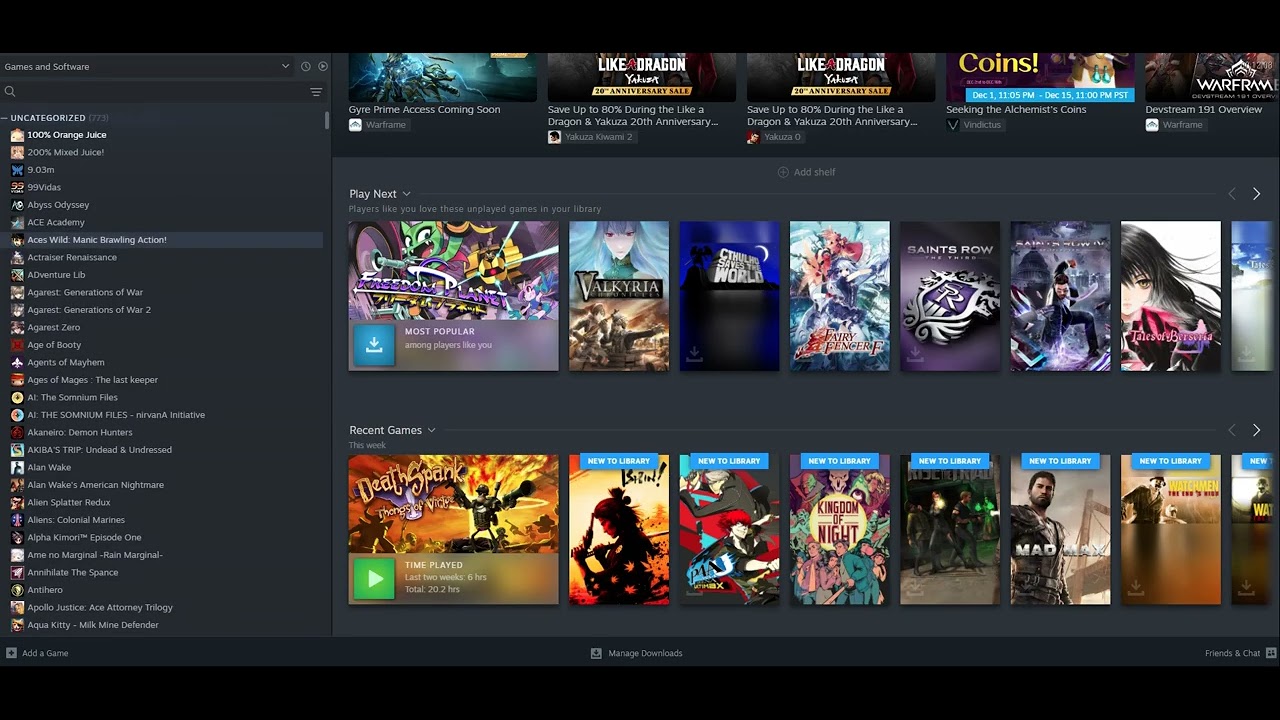Toggle the ready-to-play filter icon
The height and width of the screenshot is (720, 1280).
323,66
